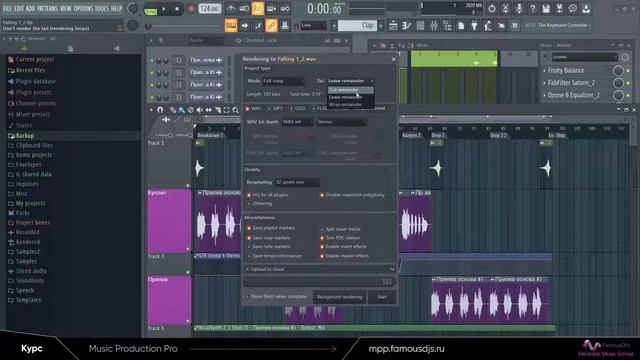Click the metronome icon
Image resolution: width=640 pixels, height=360 pixels.
pos(231,9)
